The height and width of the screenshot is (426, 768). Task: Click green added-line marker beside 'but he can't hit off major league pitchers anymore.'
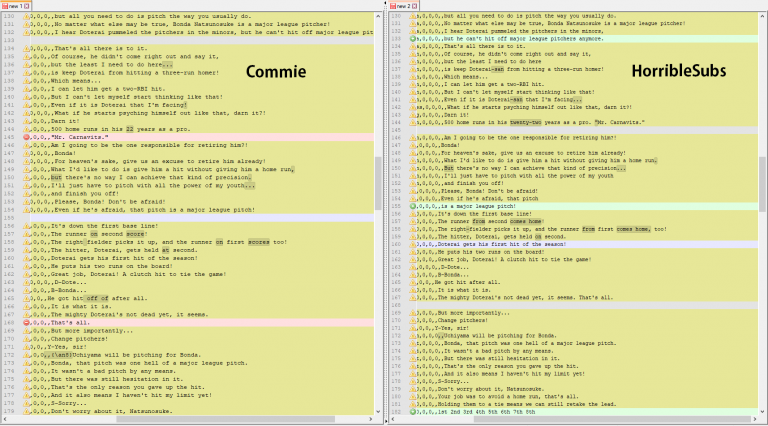pos(412,39)
